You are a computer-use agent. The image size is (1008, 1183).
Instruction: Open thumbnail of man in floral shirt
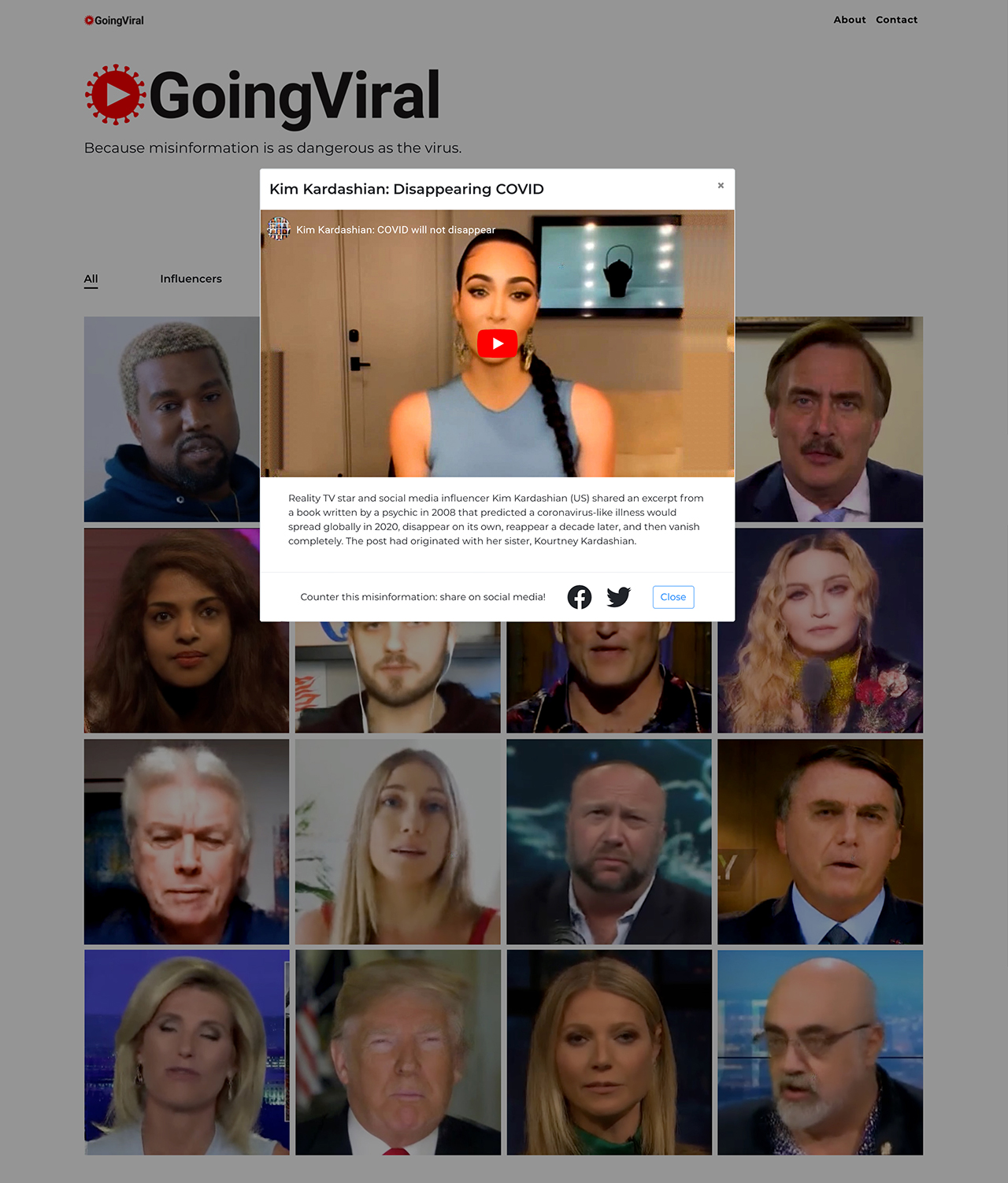pos(609,677)
